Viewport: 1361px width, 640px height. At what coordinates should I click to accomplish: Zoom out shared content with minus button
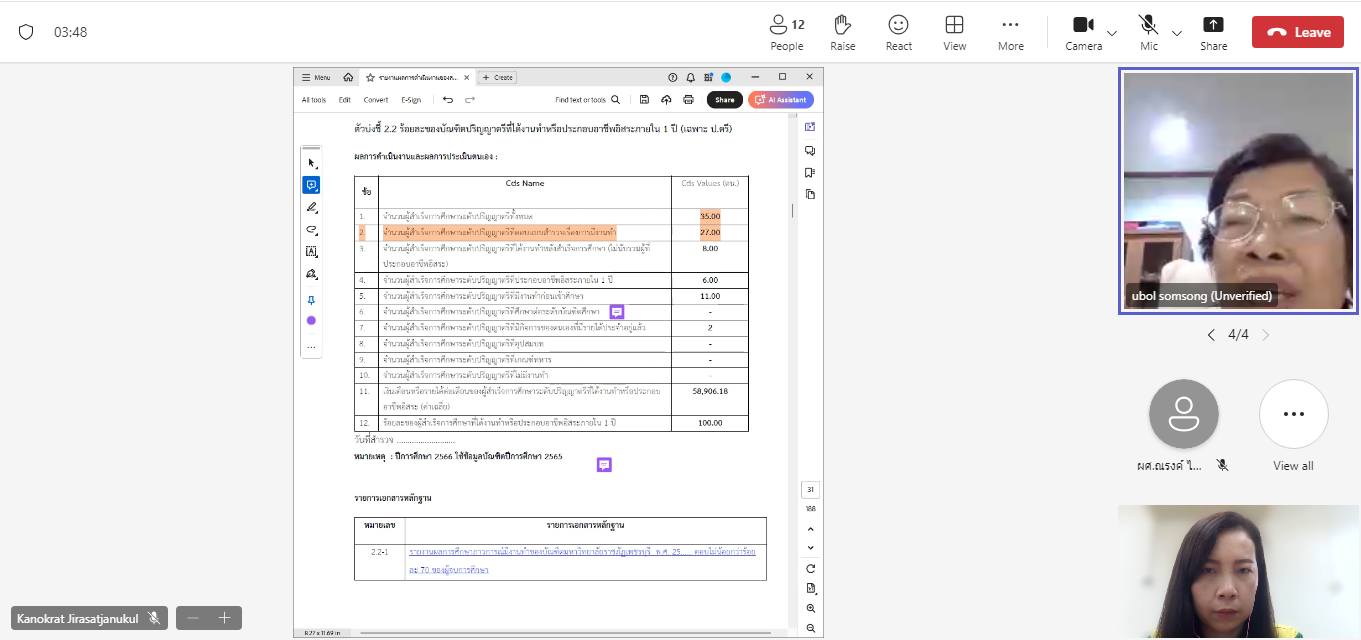193,618
